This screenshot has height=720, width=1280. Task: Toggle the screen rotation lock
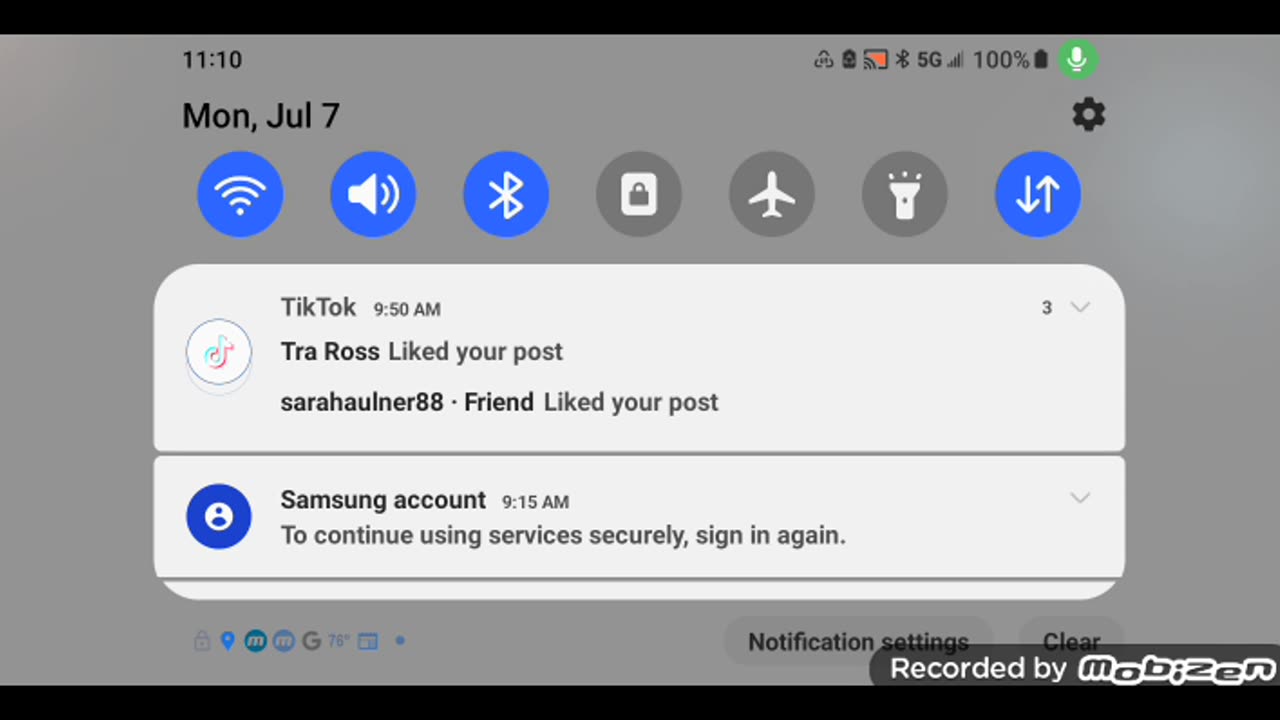[x=639, y=194]
